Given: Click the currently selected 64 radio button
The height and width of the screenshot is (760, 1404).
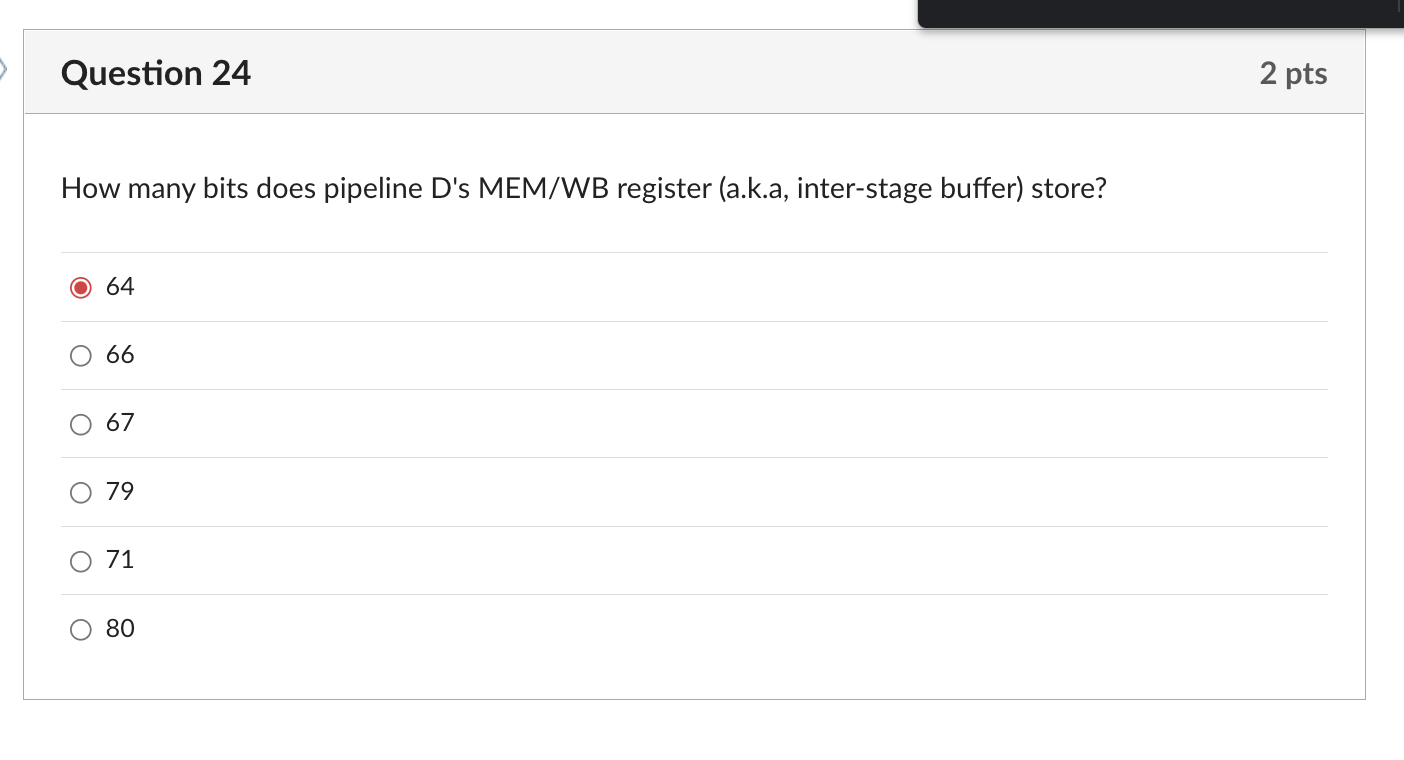Looking at the screenshot, I should click(80, 287).
